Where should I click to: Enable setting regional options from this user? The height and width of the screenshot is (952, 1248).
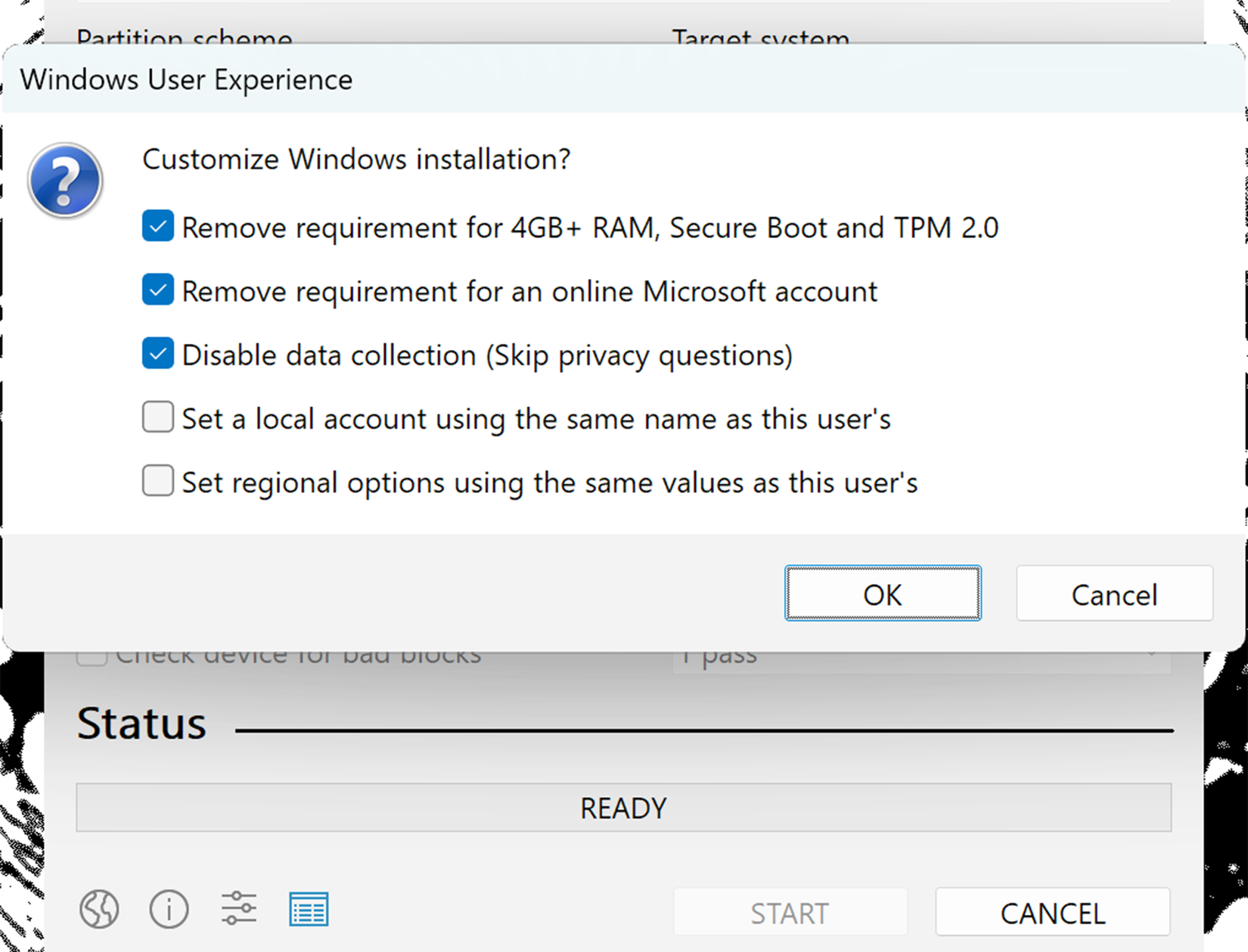[x=157, y=481]
